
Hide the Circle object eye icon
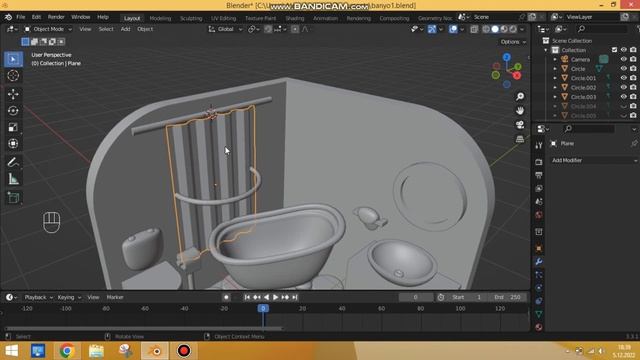pos(623,69)
